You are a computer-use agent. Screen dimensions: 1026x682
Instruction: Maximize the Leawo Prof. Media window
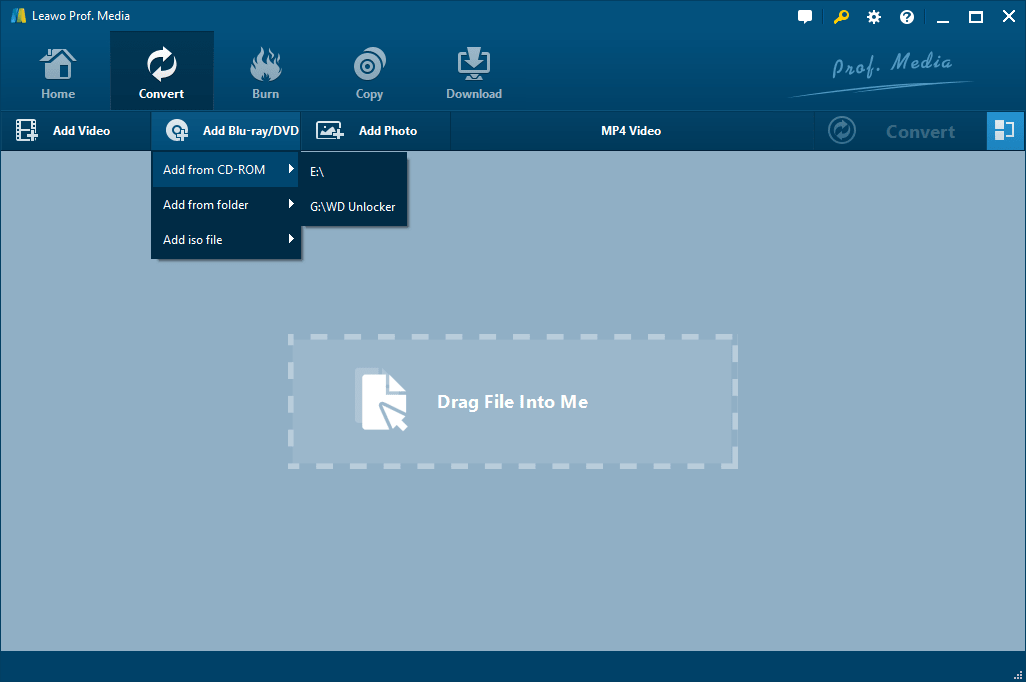point(976,17)
